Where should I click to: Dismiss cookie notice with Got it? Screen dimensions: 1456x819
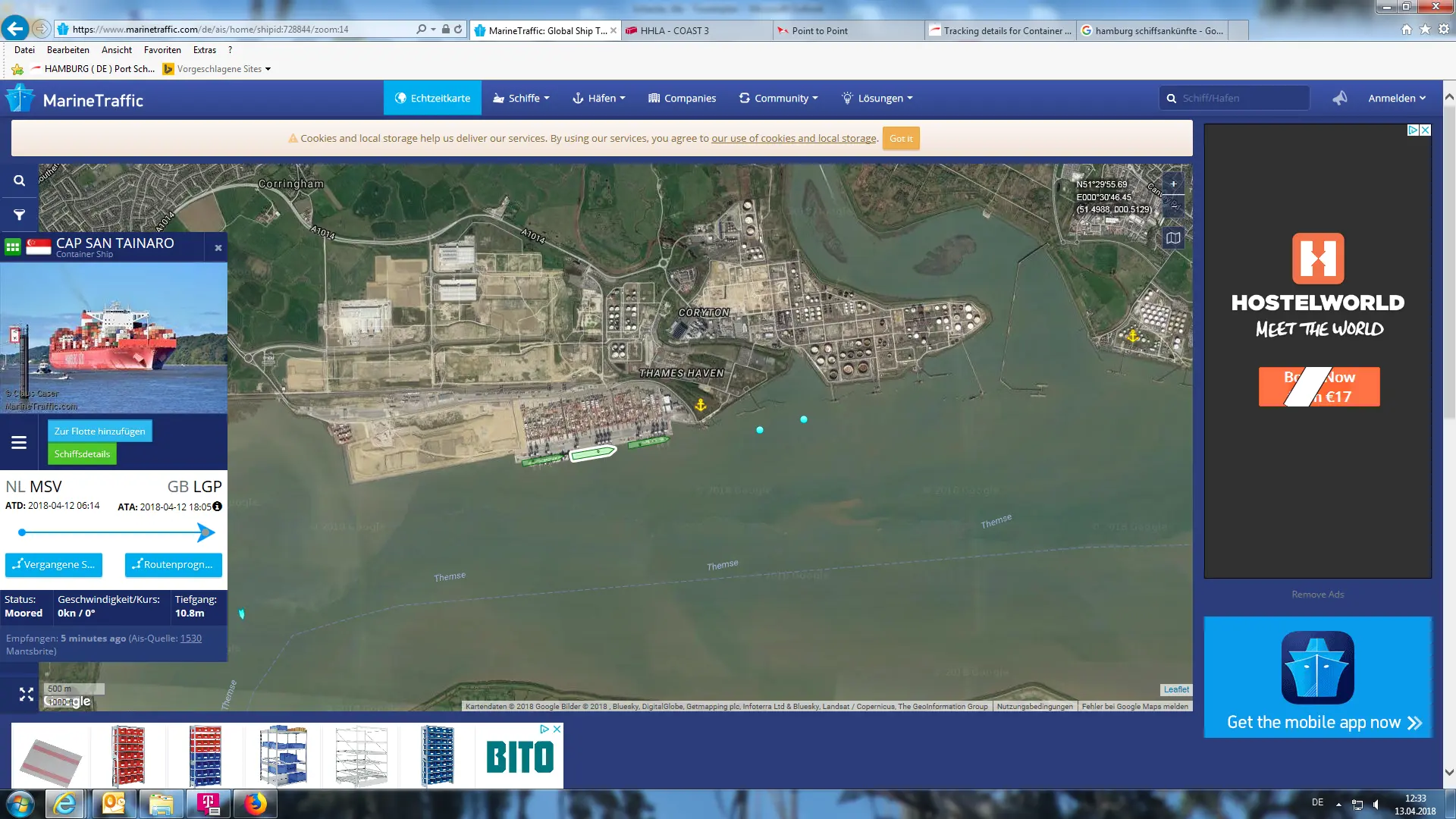tap(900, 139)
